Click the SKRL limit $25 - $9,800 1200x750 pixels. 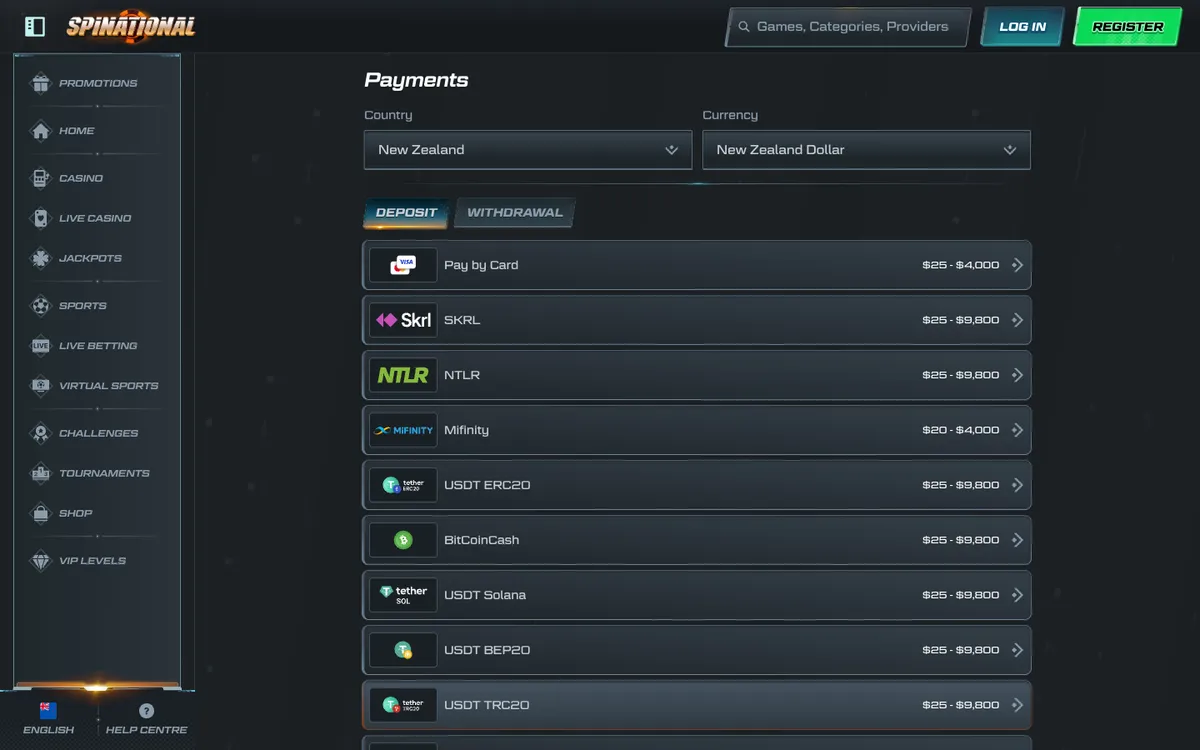coord(961,320)
